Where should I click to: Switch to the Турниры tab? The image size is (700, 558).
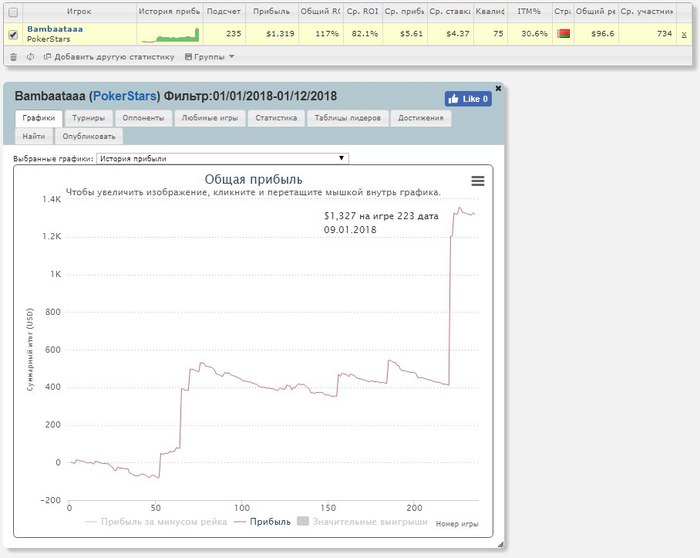click(x=88, y=118)
